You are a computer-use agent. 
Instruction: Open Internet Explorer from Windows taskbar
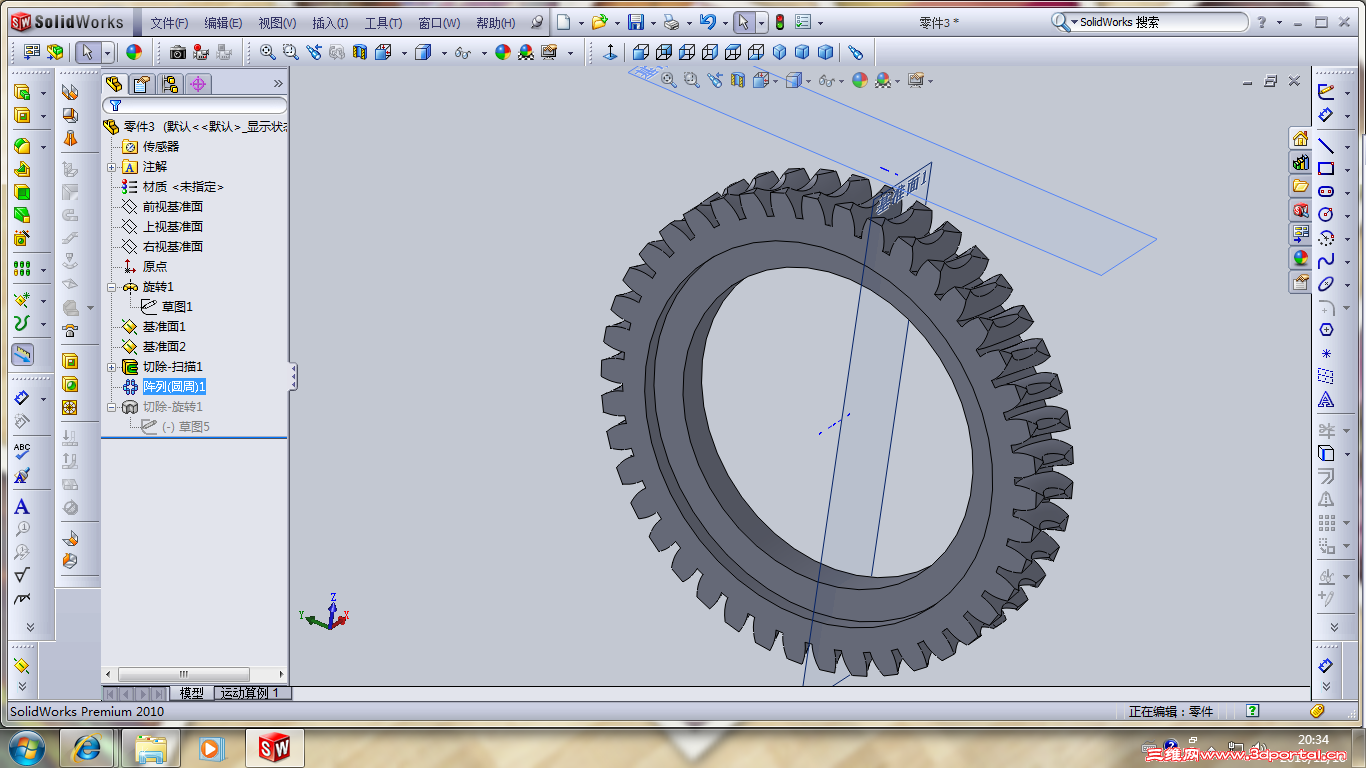86,748
